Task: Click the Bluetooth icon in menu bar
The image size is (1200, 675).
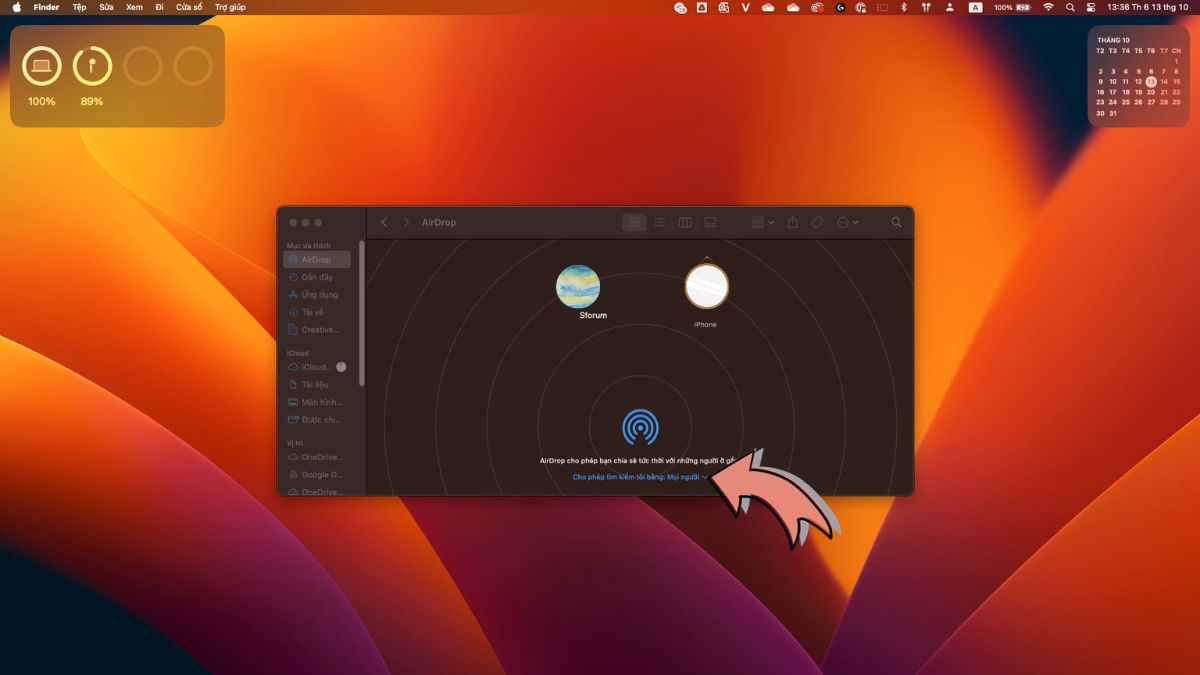Action: click(904, 7)
